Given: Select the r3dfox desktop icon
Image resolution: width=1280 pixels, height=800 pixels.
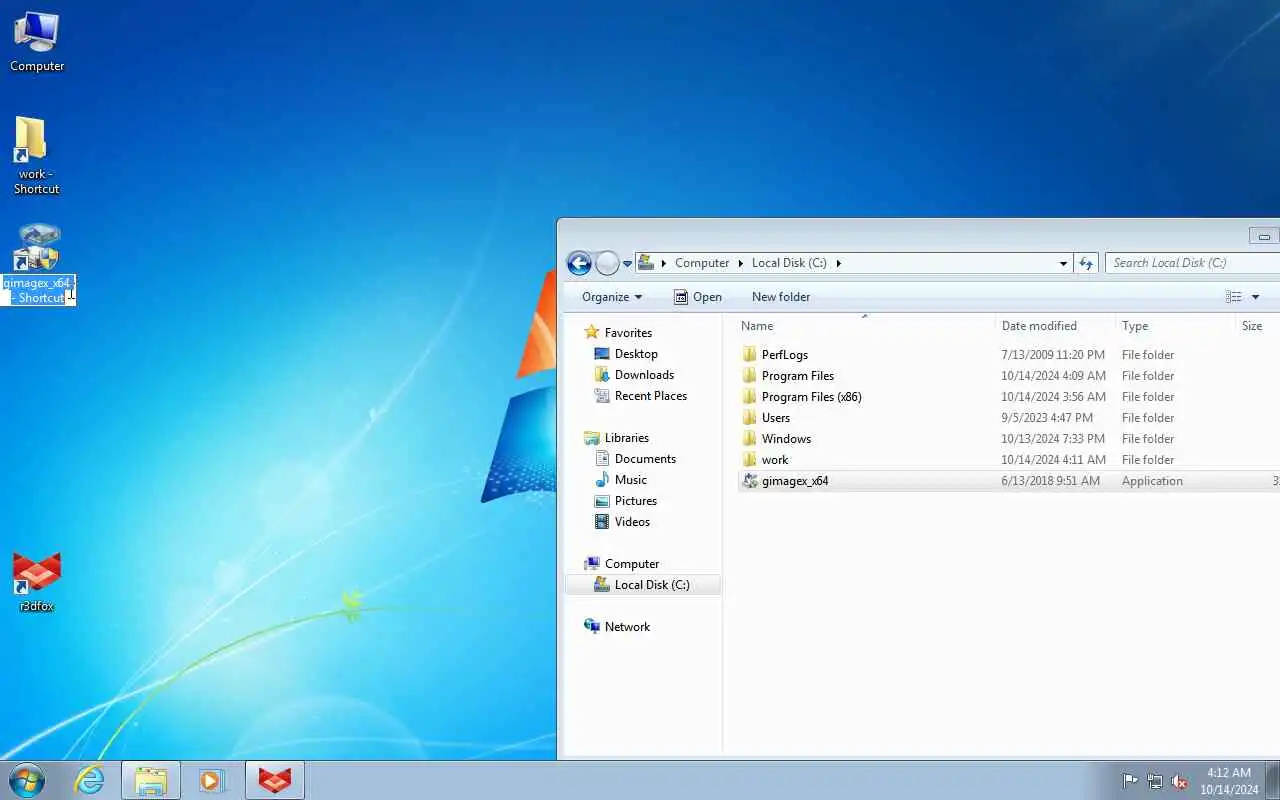Looking at the screenshot, I should point(37,582).
